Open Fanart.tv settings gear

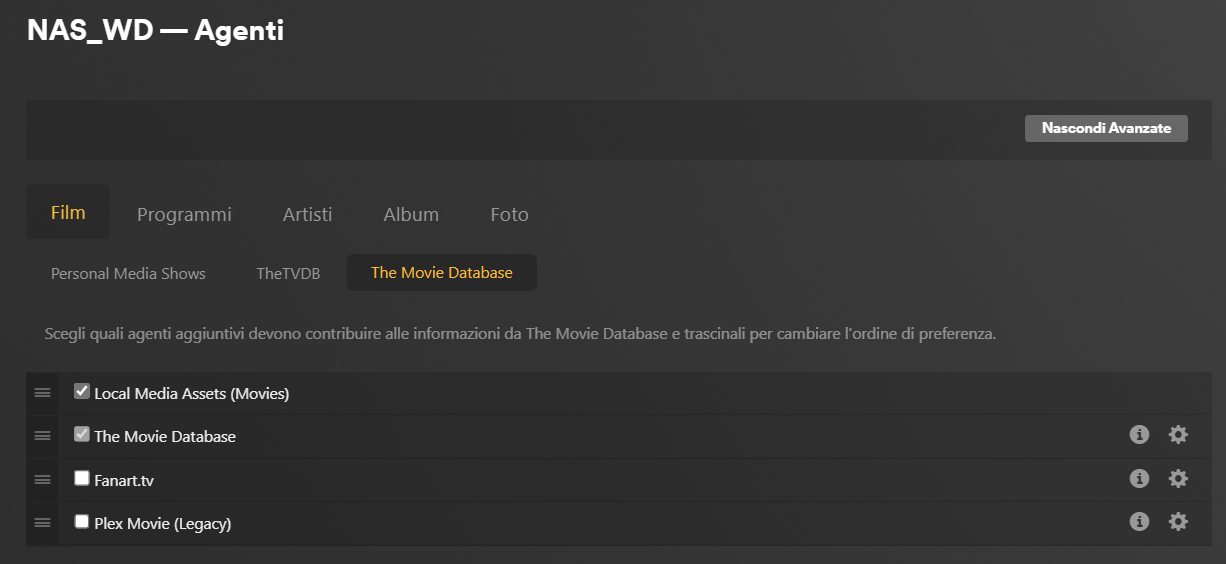pyautogui.click(x=1178, y=479)
